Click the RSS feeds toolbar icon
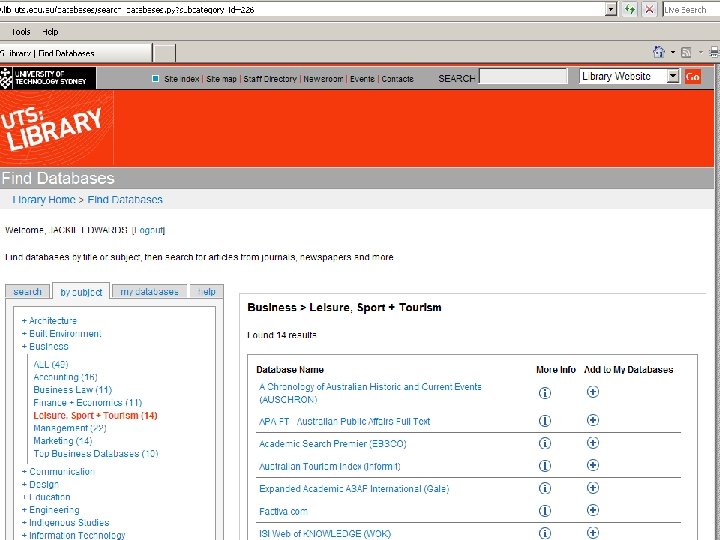 coord(686,52)
